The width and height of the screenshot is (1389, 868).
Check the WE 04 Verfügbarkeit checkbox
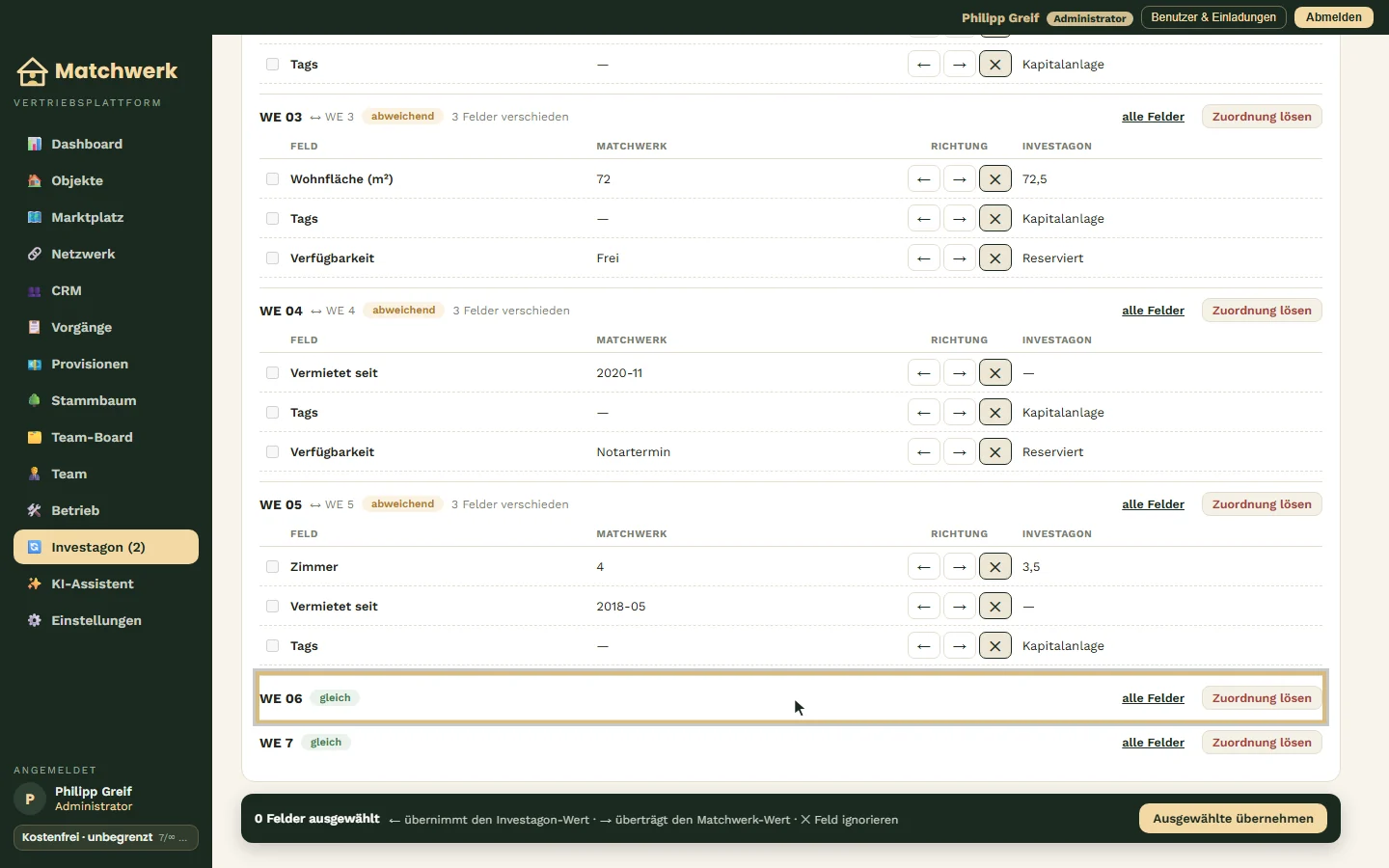click(273, 452)
